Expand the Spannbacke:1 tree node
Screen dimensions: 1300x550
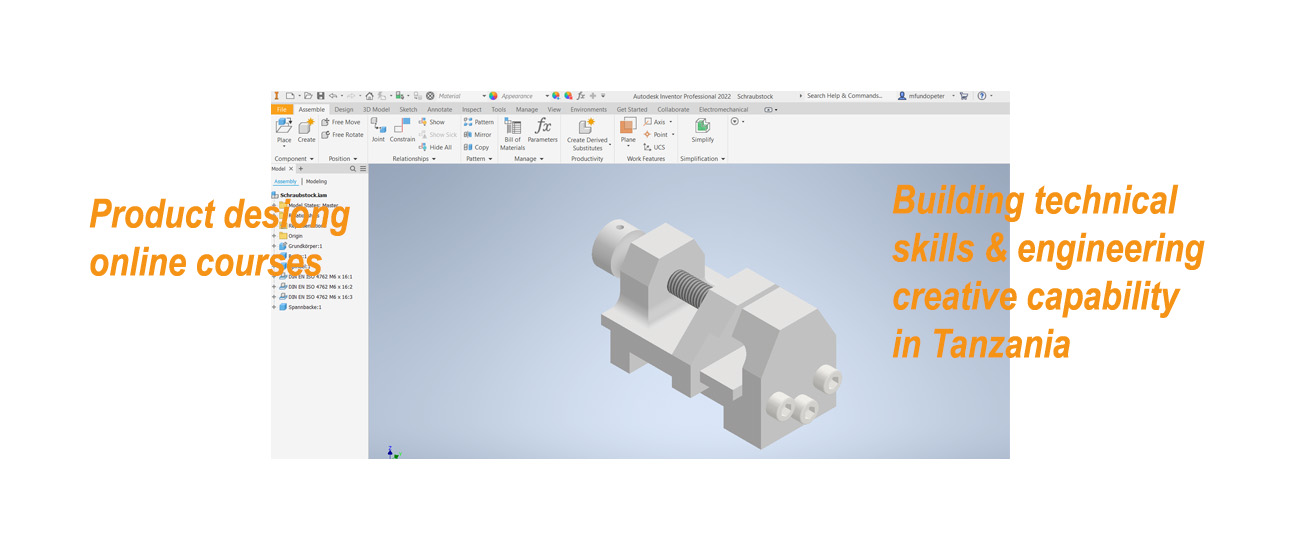(x=274, y=307)
